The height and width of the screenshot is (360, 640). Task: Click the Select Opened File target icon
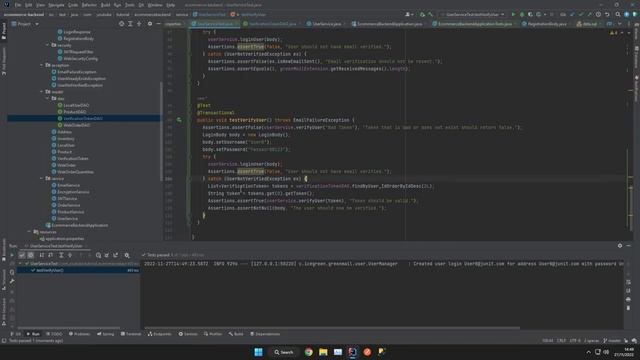(121, 24)
